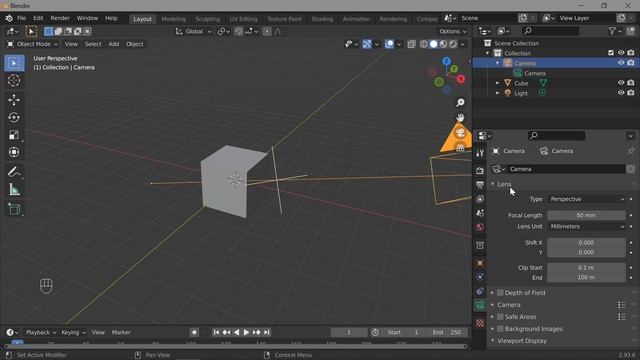640x360 pixels.
Task: Expand the Cube item in outliner
Action: [498, 83]
